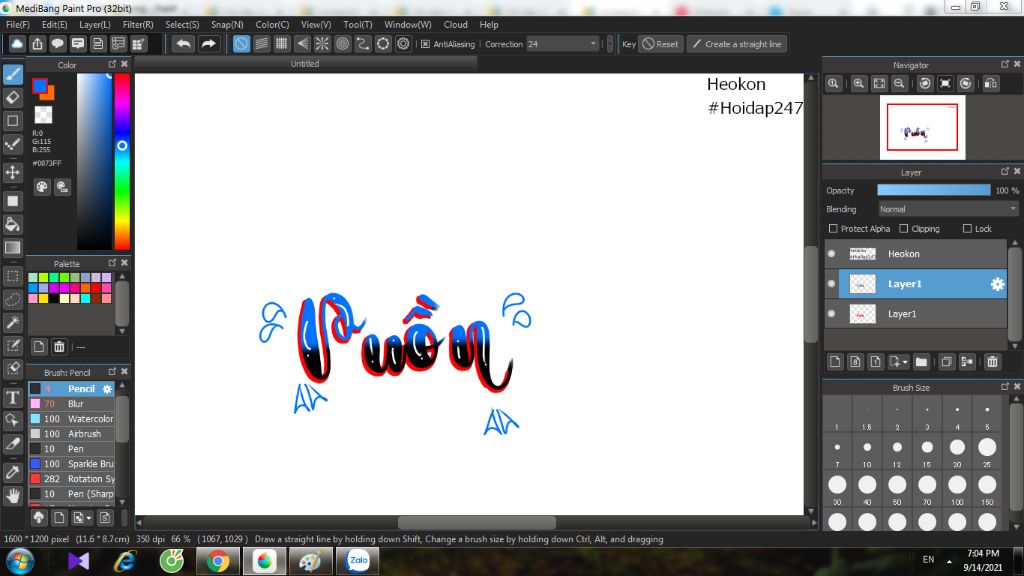Viewport: 1024px width, 576px height.
Task: Select the Heokon layer row
Action: pos(916,254)
